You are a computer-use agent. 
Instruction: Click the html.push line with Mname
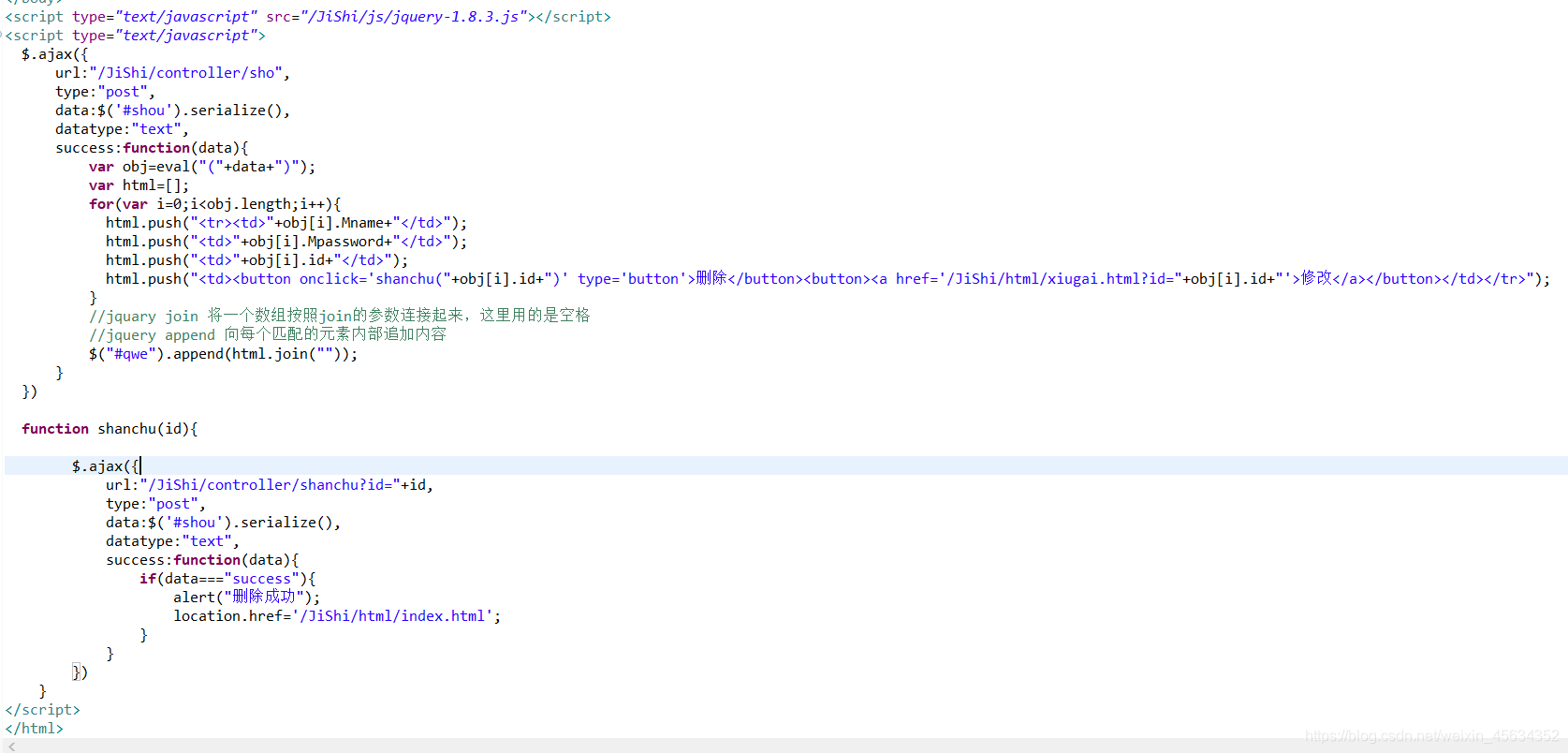coord(286,223)
